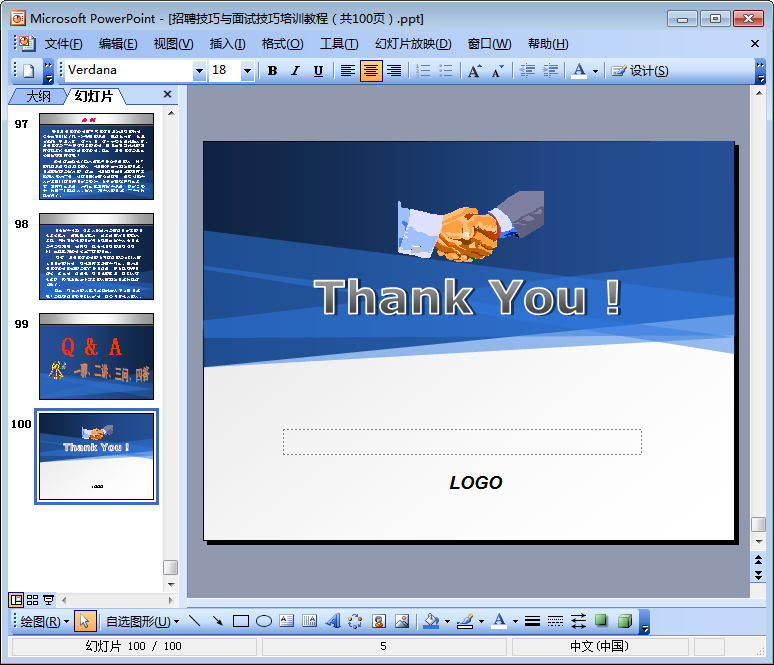Close the slide thumbnail pane
774x665 pixels.
167,94
